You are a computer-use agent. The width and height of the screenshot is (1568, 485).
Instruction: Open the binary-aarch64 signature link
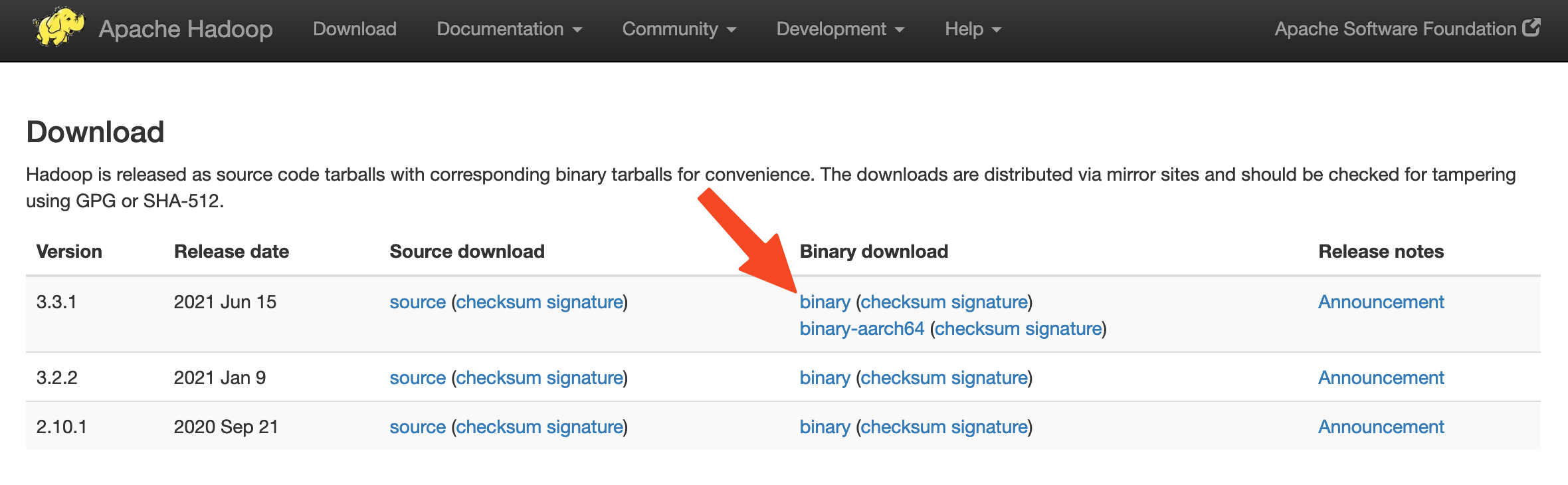click(x=1064, y=329)
